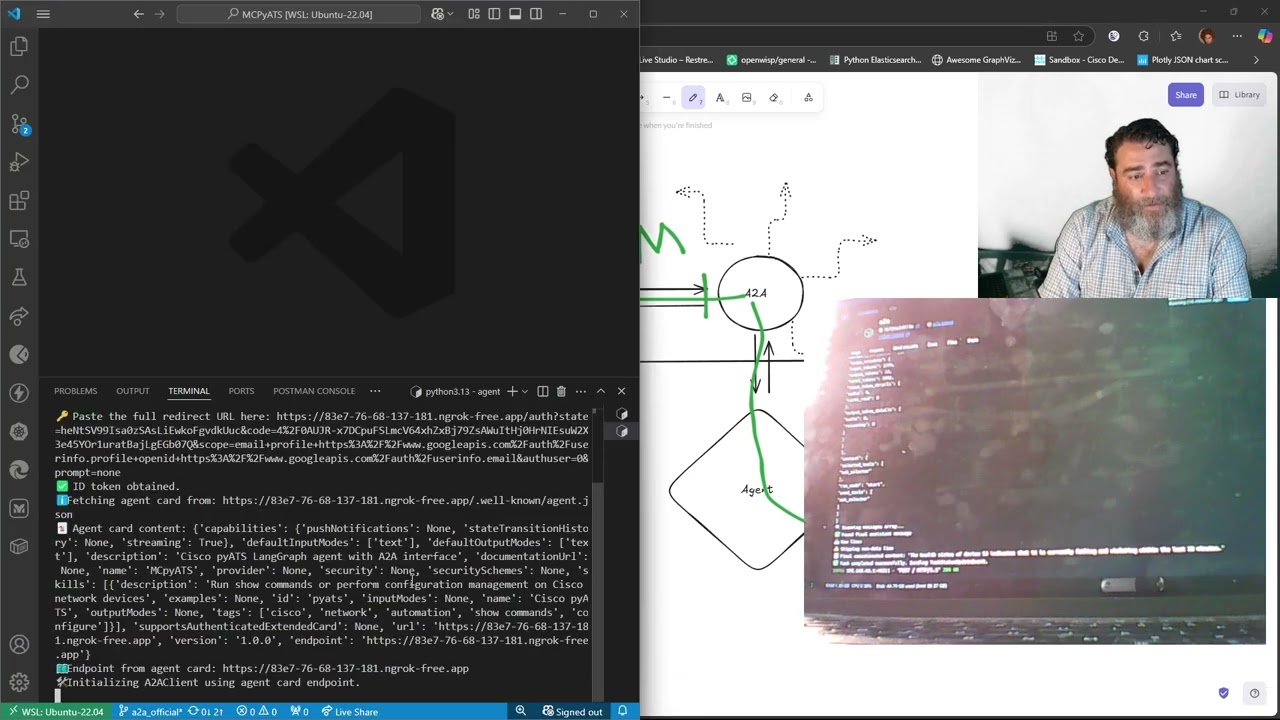Open the Remote Explorer view
Viewport: 1280px width, 720px height.
[19, 239]
